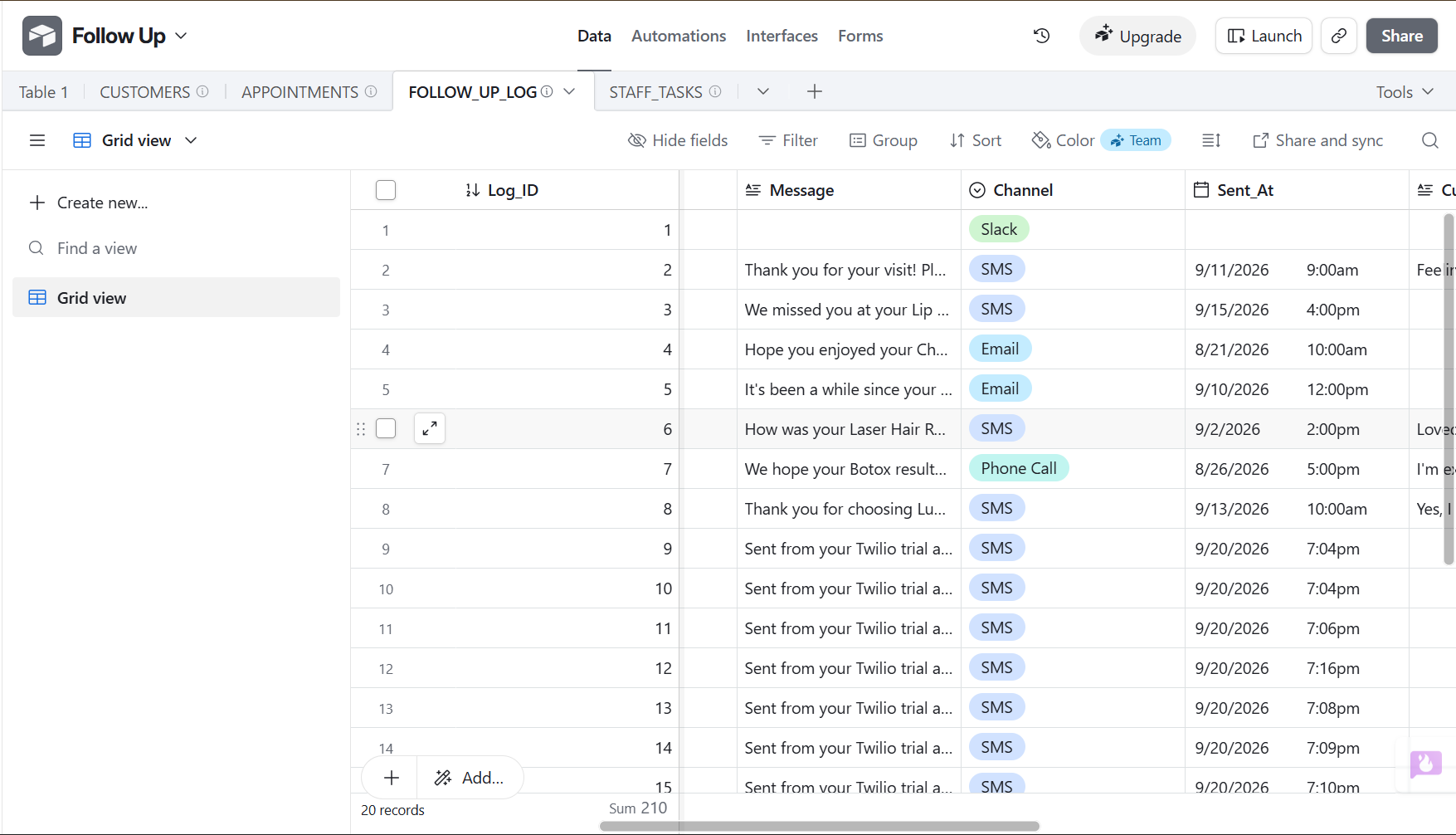Open the Grid view name dropdown
Viewport: 1456px width, 835px height.
click(x=136, y=140)
